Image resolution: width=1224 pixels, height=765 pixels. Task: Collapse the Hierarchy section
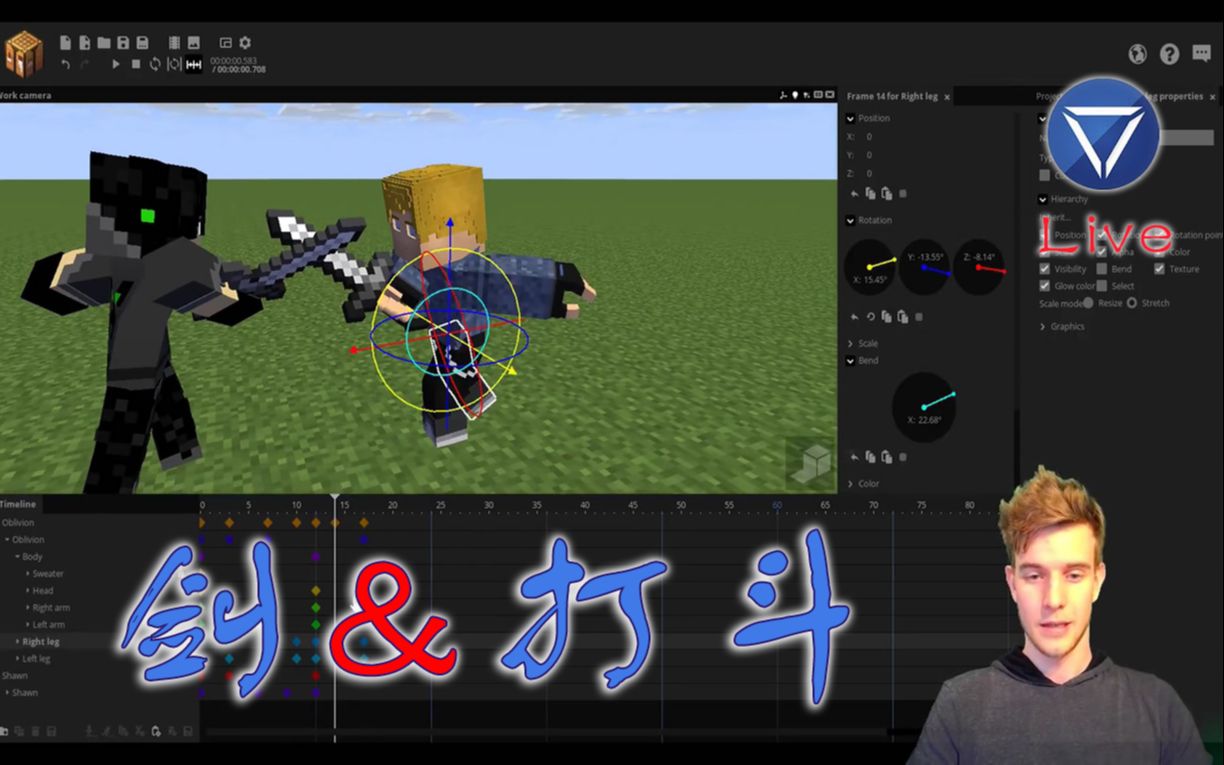[1043, 199]
